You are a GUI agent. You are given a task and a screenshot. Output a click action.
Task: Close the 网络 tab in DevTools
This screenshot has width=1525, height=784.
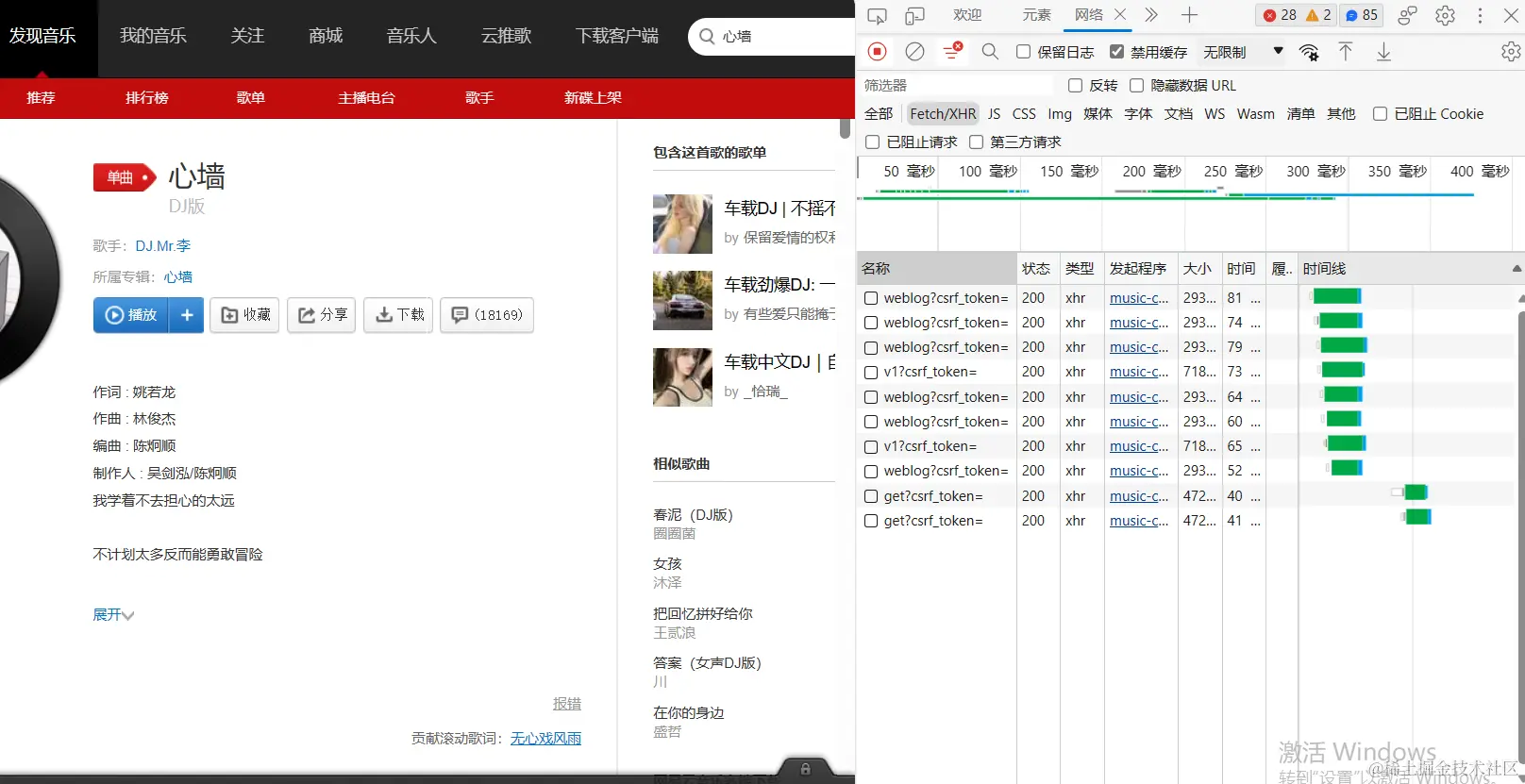coord(1120,15)
